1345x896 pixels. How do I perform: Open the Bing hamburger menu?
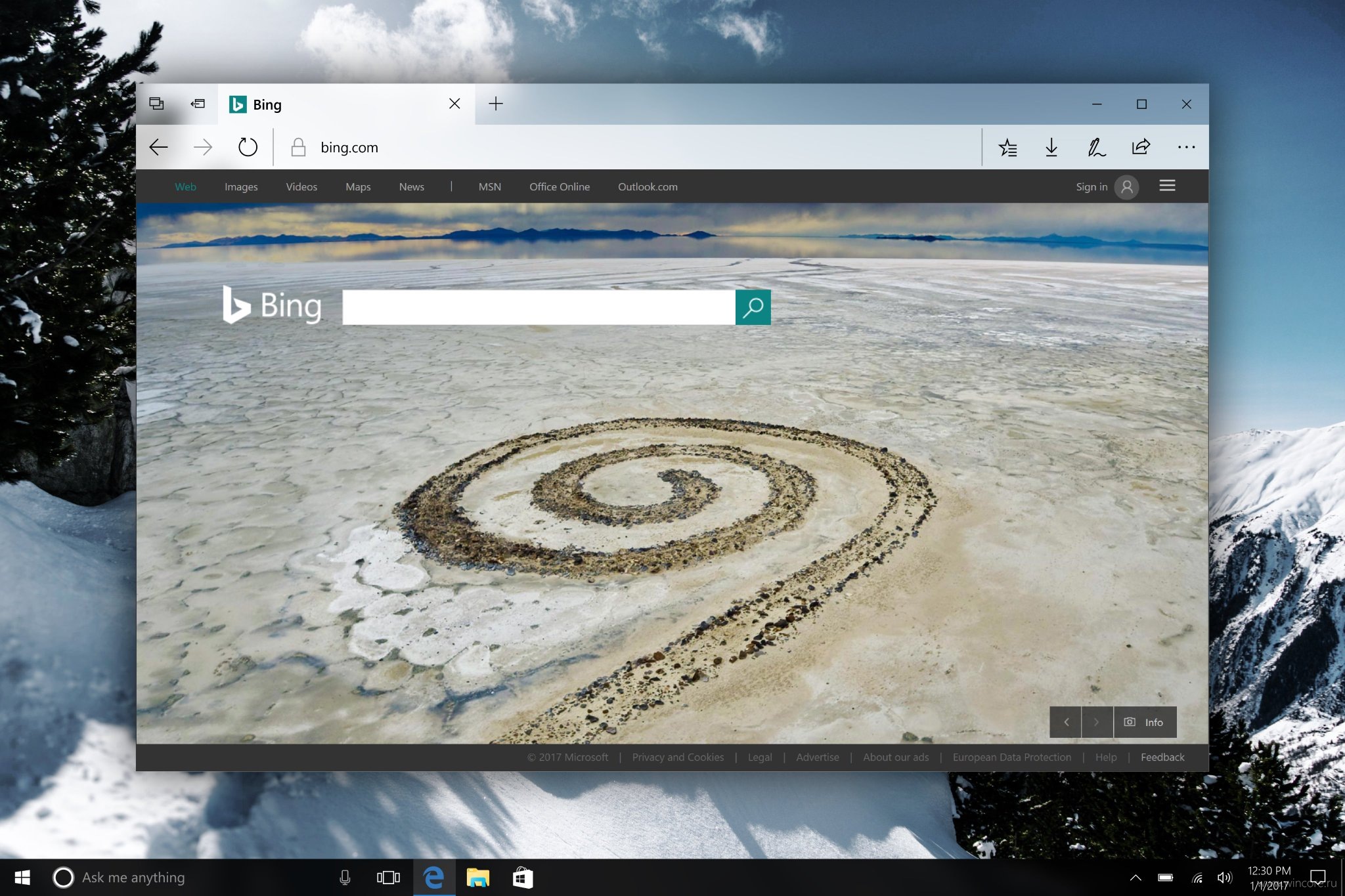point(1167,186)
